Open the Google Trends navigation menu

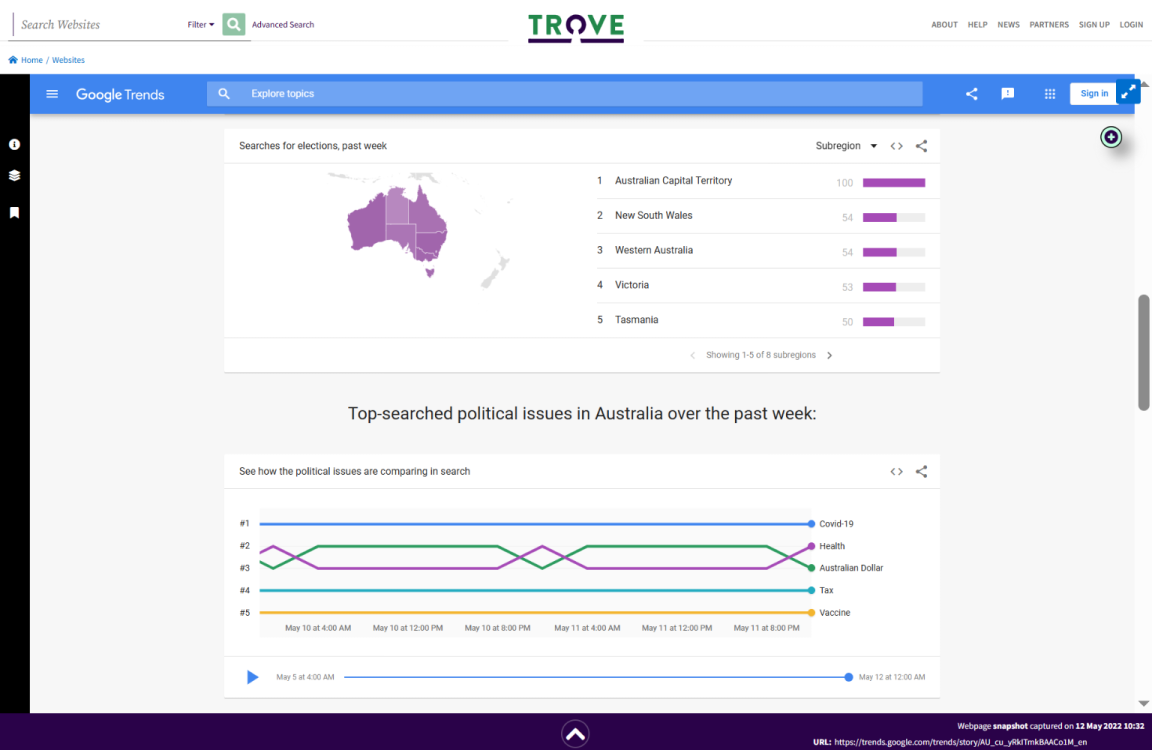pyautogui.click(x=52, y=93)
